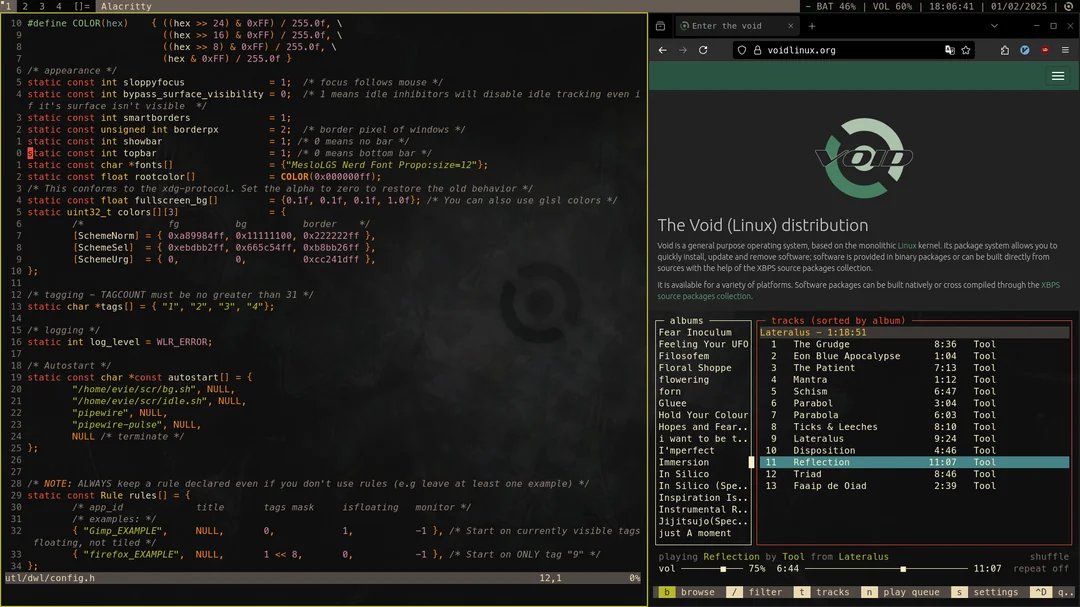Adjust the volume slider knob
Screen dimensions: 1080x607
[723, 569]
